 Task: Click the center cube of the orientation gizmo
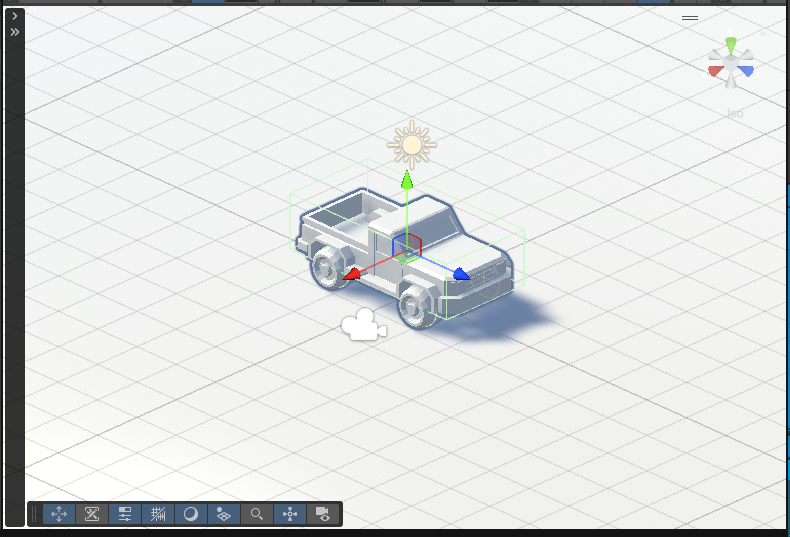pos(731,64)
